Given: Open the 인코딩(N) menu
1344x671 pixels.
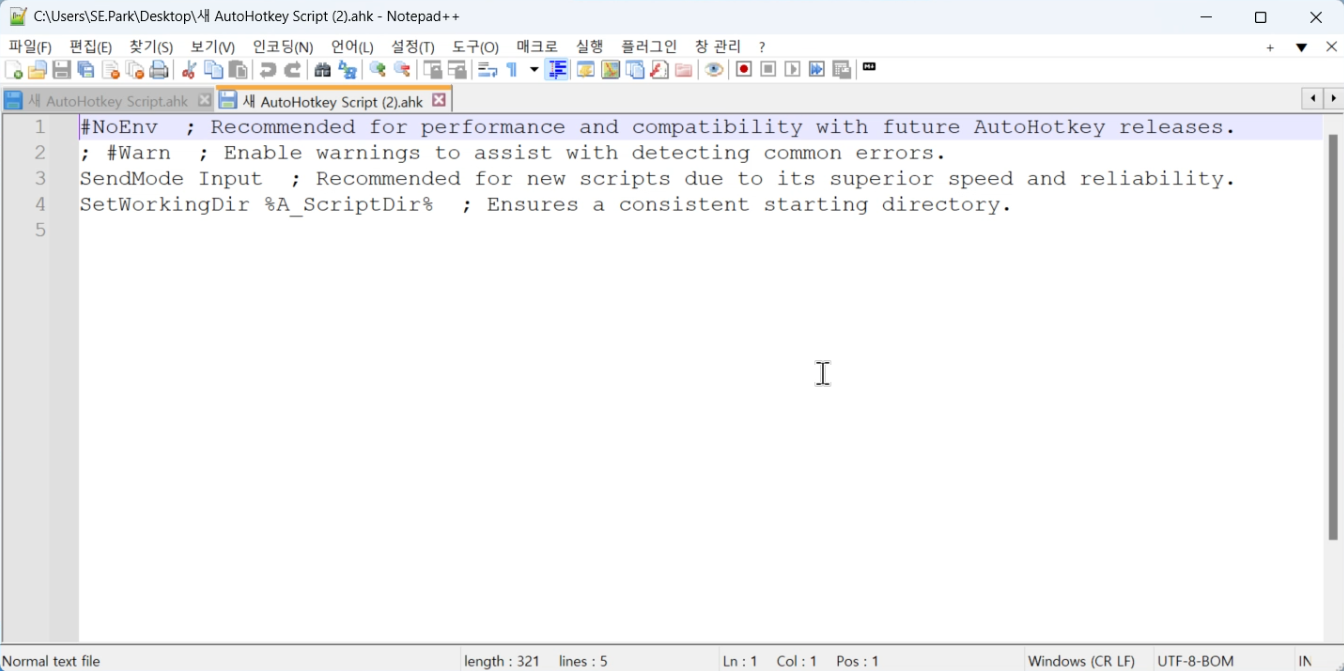Looking at the screenshot, I should (x=283, y=47).
